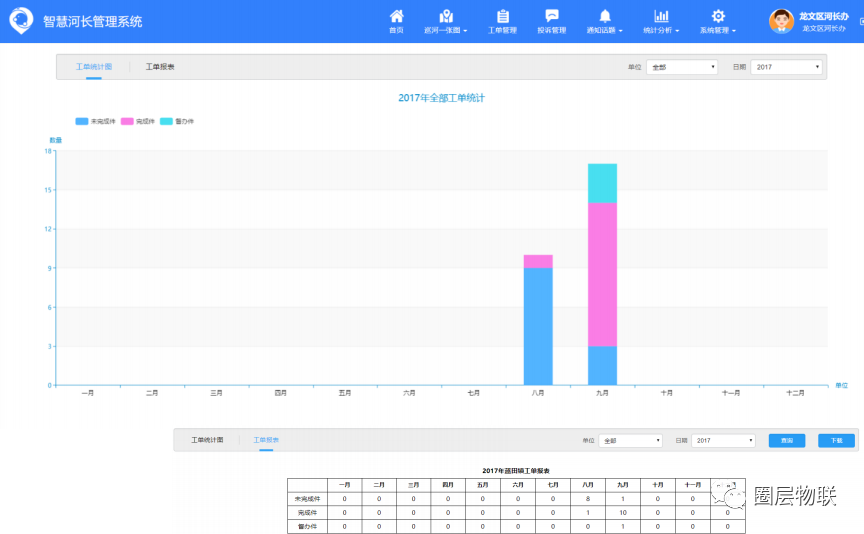This screenshot has height=534, width=864.
Task: Click 九月 label on chart axis
Action: (602, 393)
